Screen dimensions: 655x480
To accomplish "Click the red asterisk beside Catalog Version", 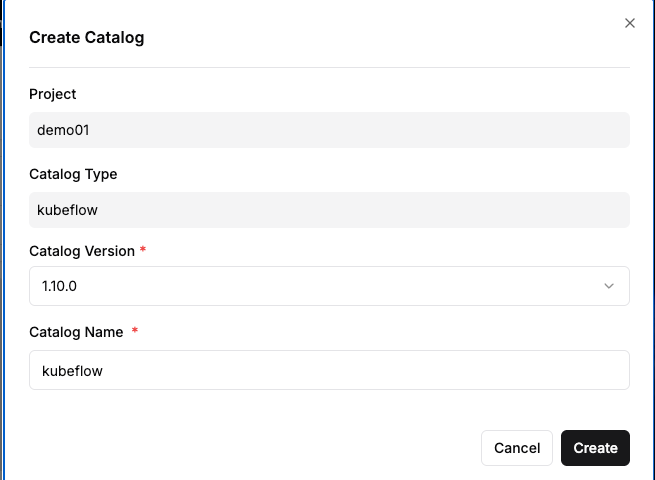I will [x=143, y=249].
